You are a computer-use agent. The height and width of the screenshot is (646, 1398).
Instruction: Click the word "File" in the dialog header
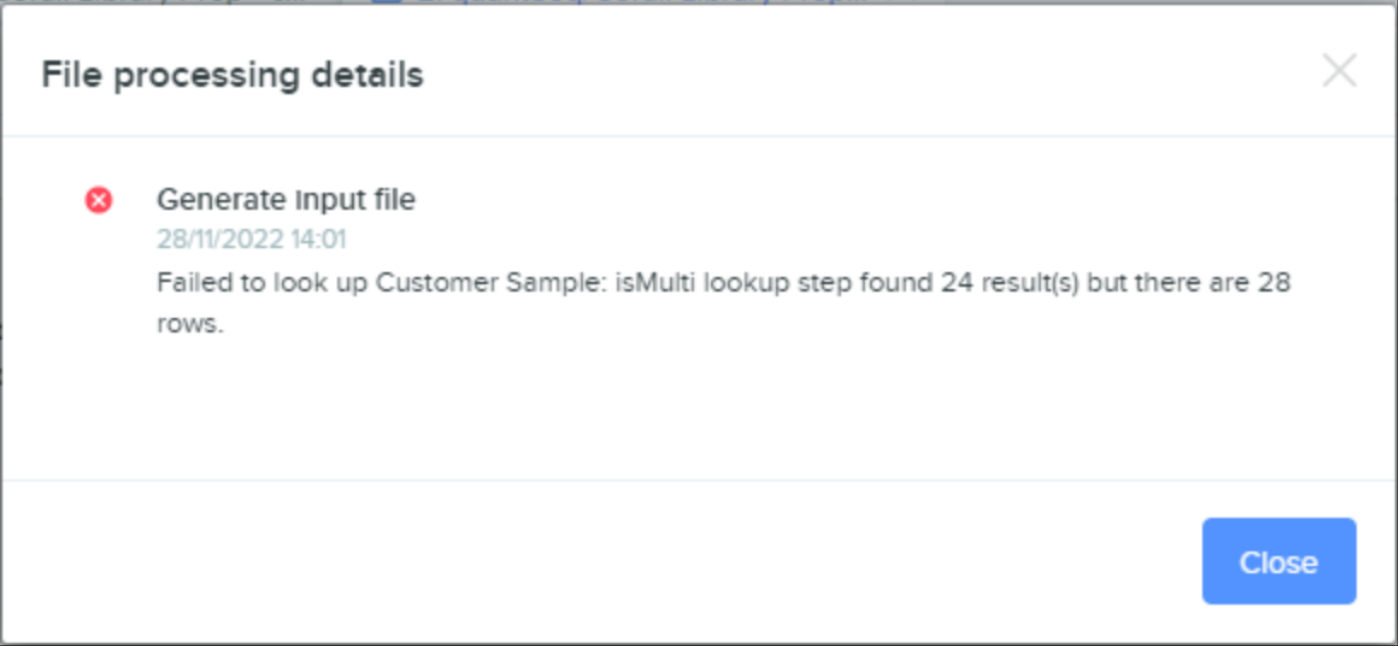71,75
